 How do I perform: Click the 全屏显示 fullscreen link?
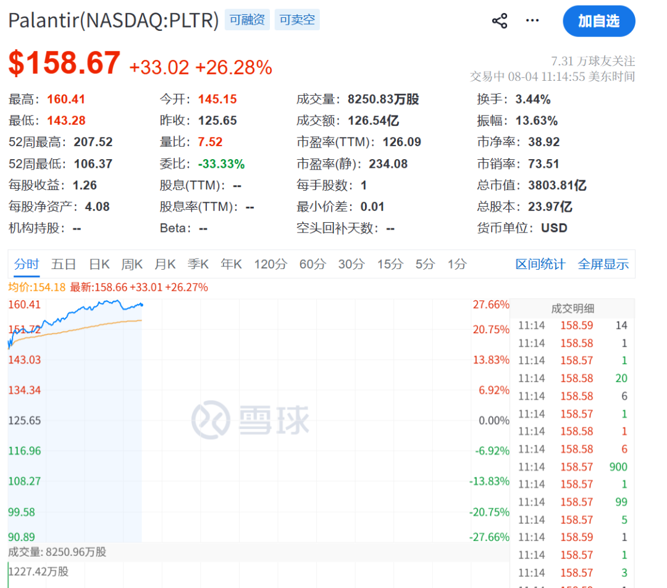click(603, 264)
